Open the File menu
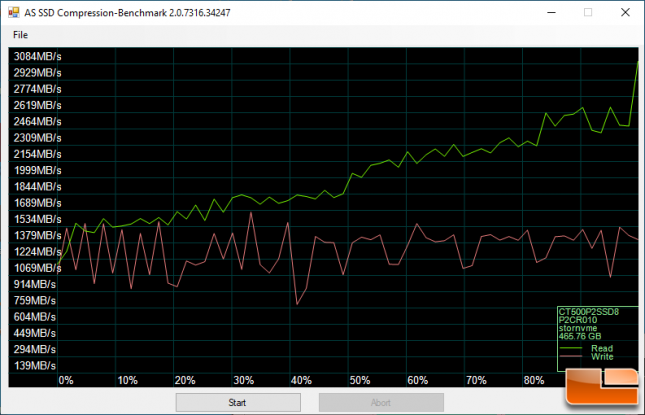The height and width of the screenshot is (415, 645). [x=20, y=35]
